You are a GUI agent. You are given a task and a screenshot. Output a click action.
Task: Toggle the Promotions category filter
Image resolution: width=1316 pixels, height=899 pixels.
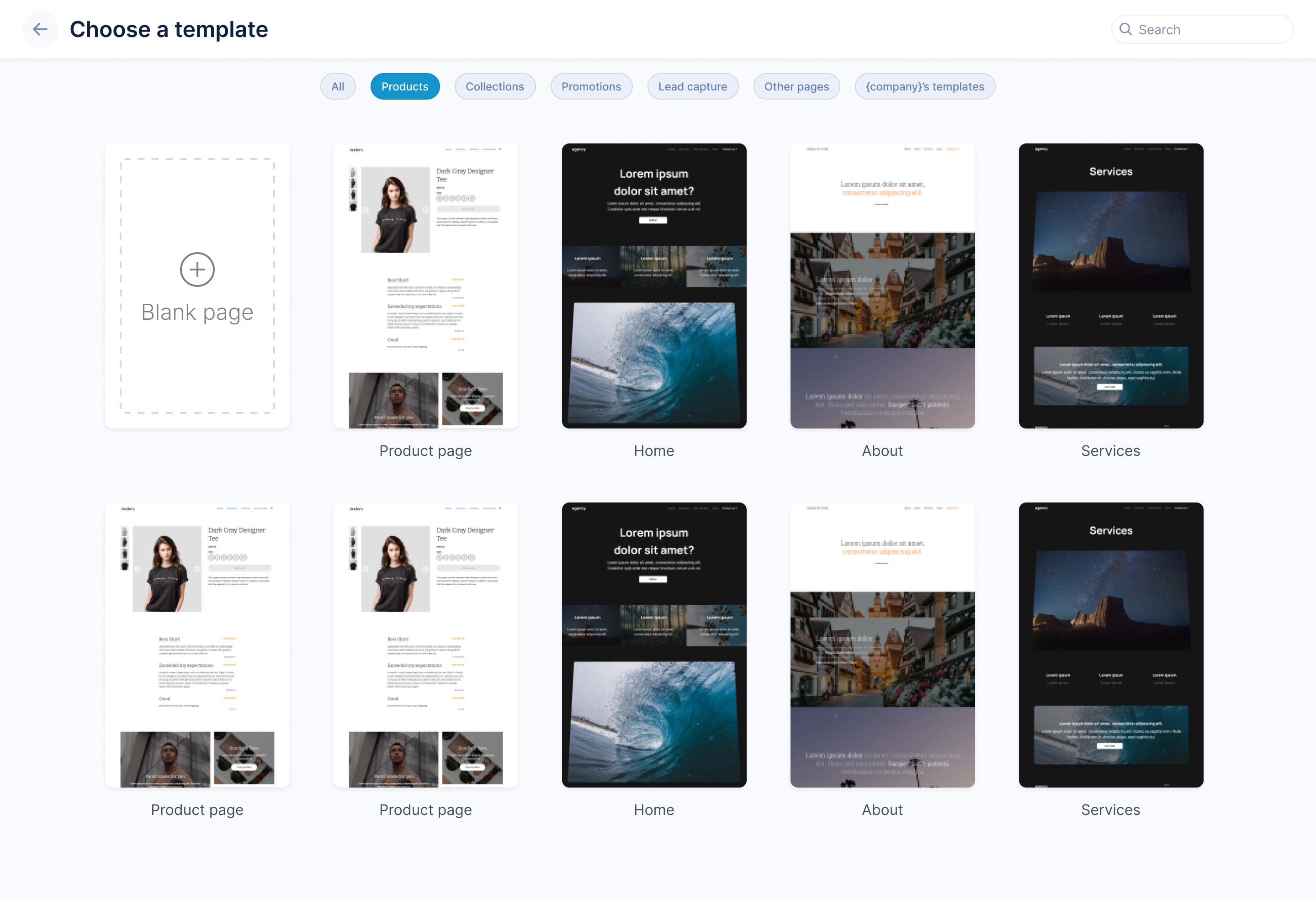(591, 86)
